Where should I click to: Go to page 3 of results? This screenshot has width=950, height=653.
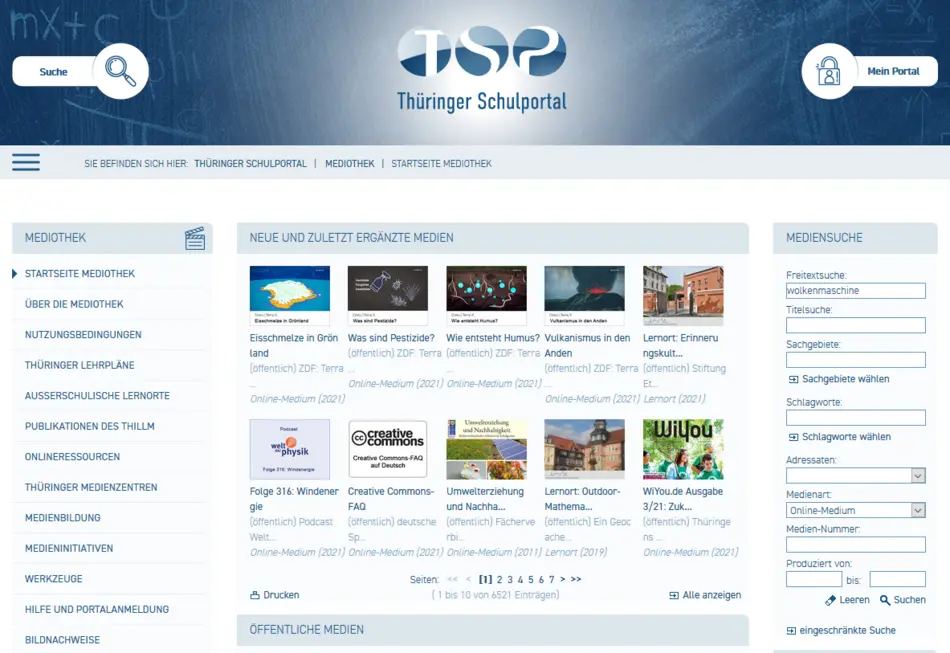pos(510,580)
